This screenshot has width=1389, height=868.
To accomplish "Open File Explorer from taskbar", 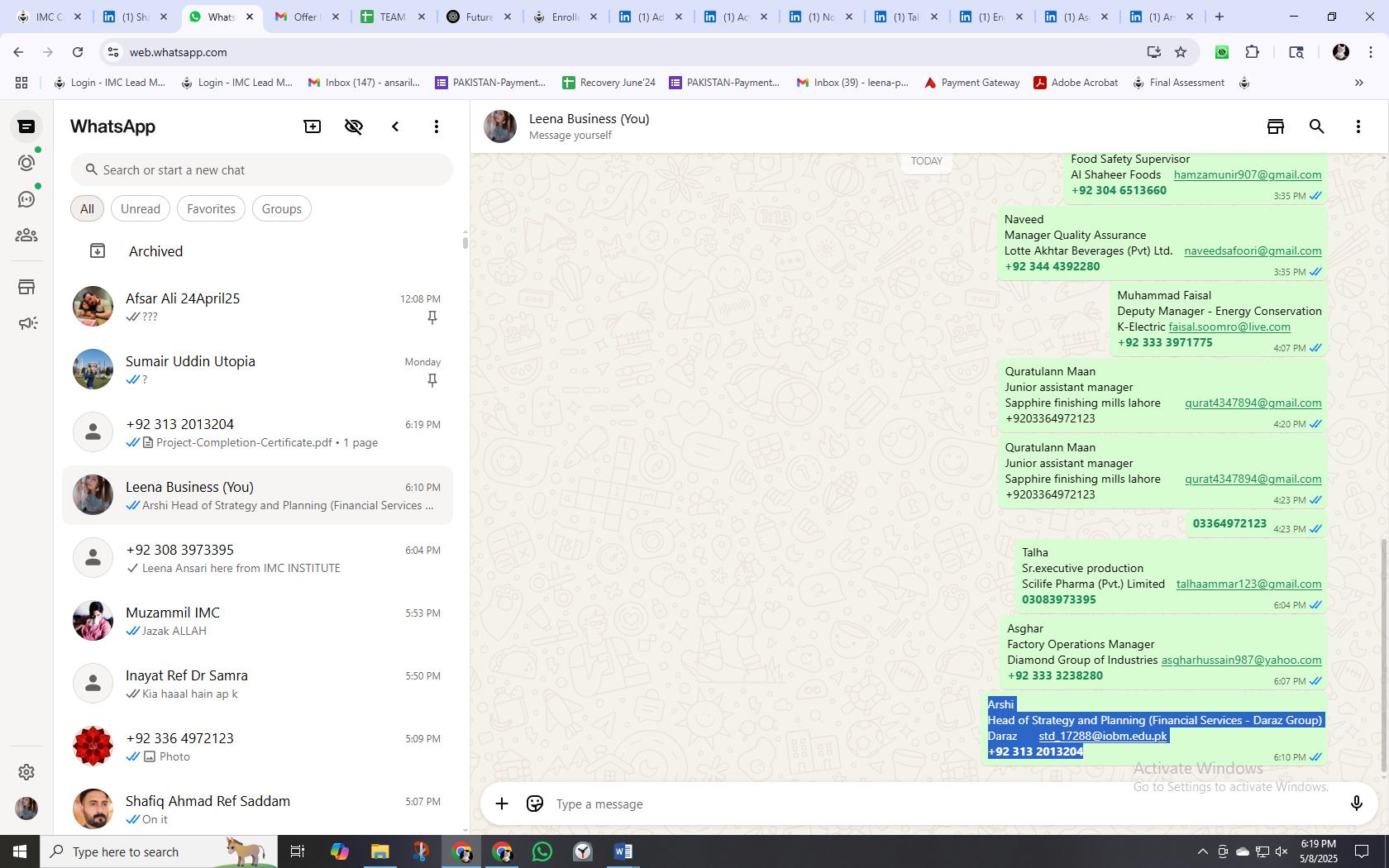I will 380,851.
